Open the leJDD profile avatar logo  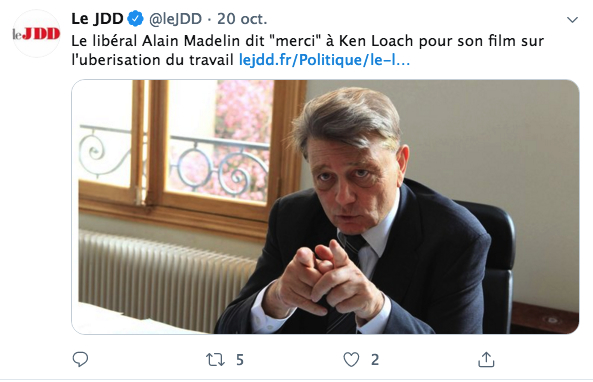pos(36,34)
